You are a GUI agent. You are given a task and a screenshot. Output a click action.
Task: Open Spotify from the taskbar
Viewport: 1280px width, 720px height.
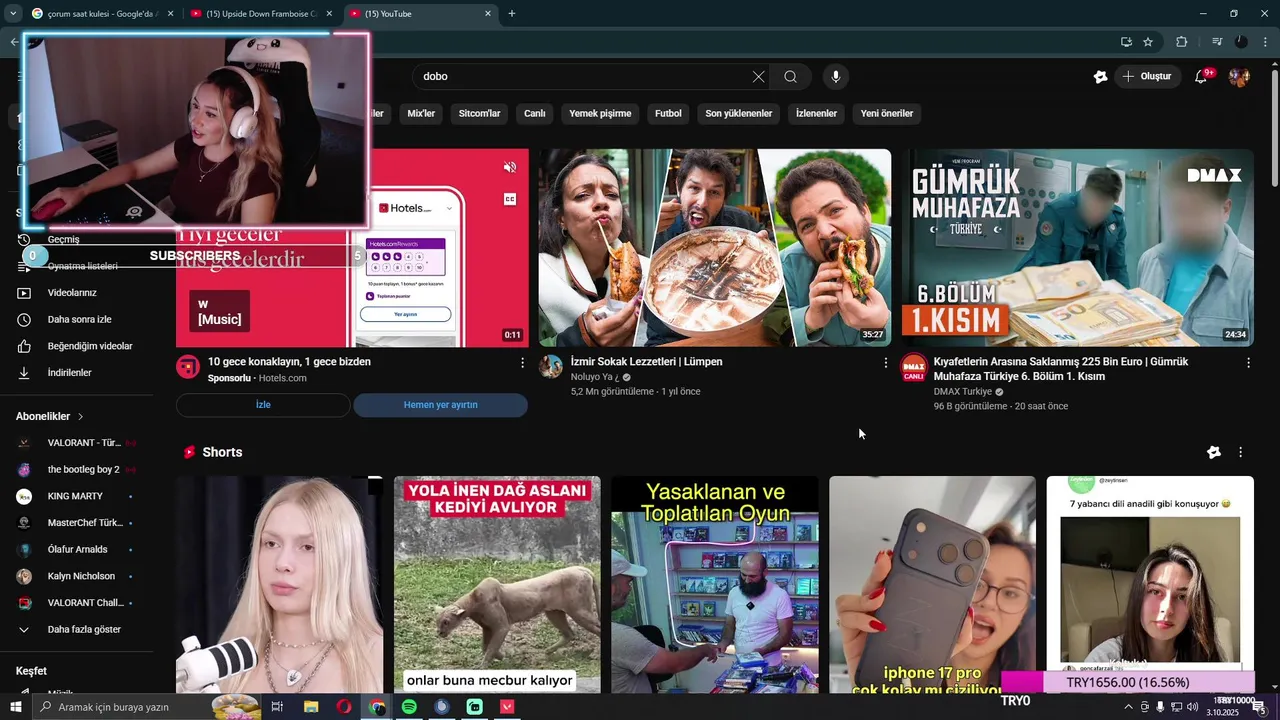tap(409, 707)
